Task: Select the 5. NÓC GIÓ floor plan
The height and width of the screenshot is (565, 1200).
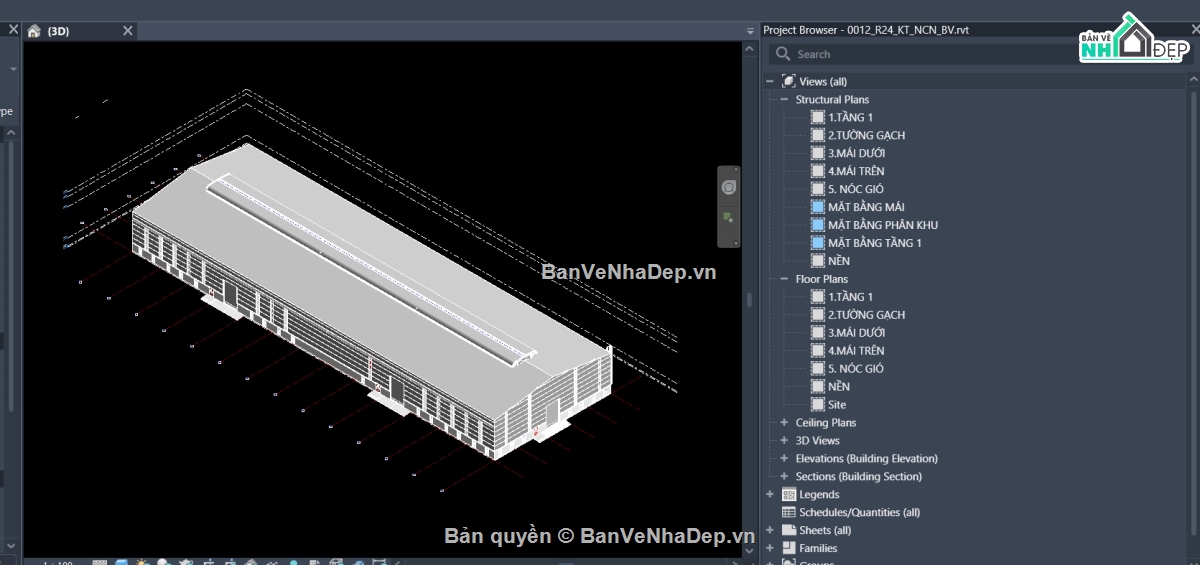Action: [x=855, y=369]
